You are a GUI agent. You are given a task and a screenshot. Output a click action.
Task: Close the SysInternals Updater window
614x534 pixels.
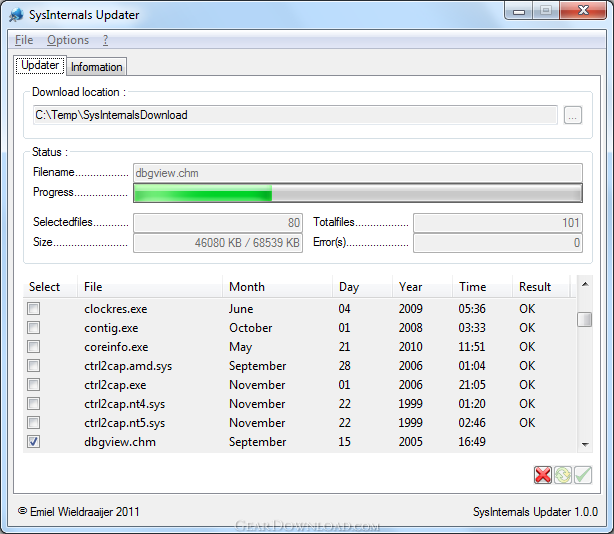pos(583,11)
